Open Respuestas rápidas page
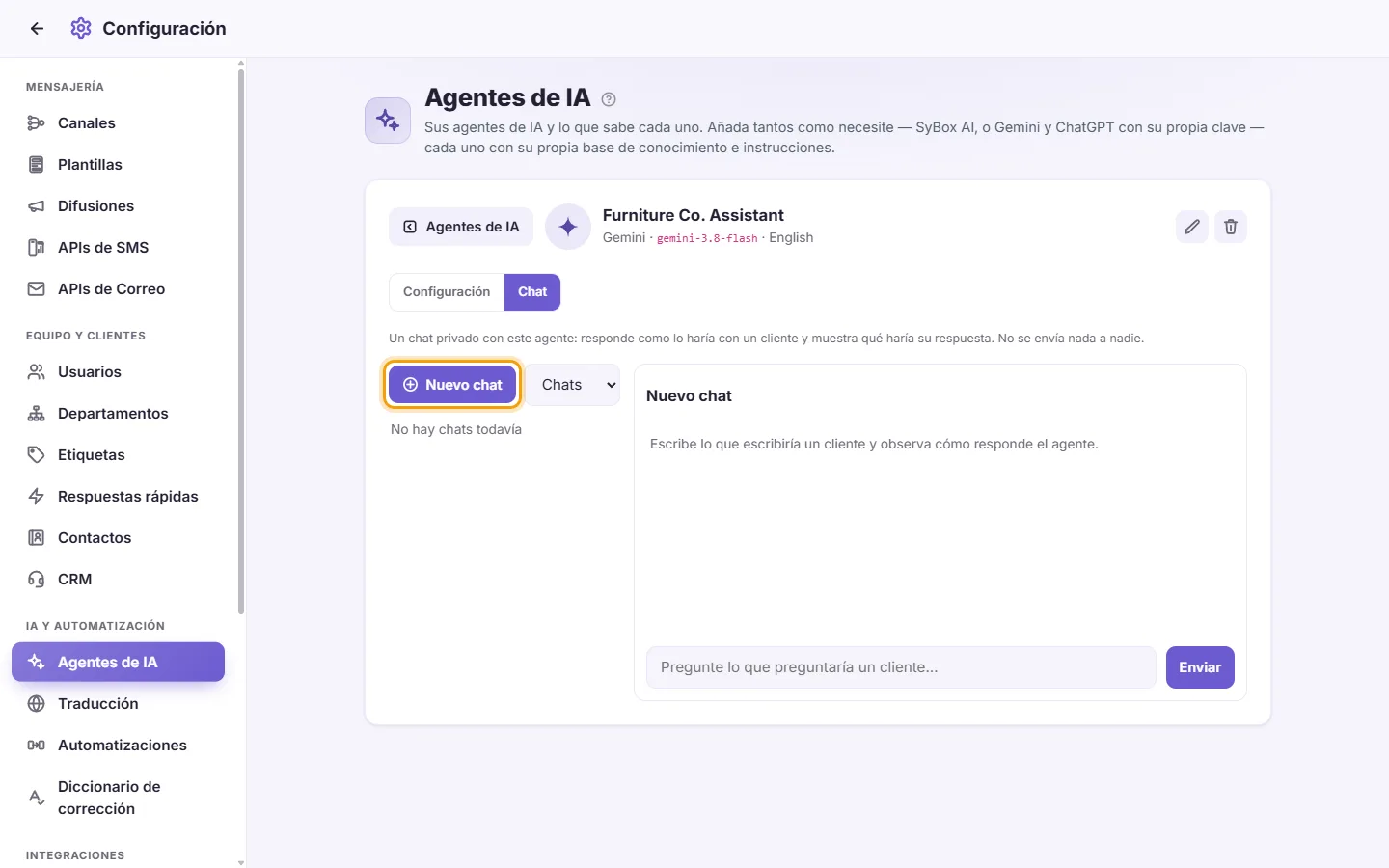This screenshot has width=1389, height=868. [118, 497]
